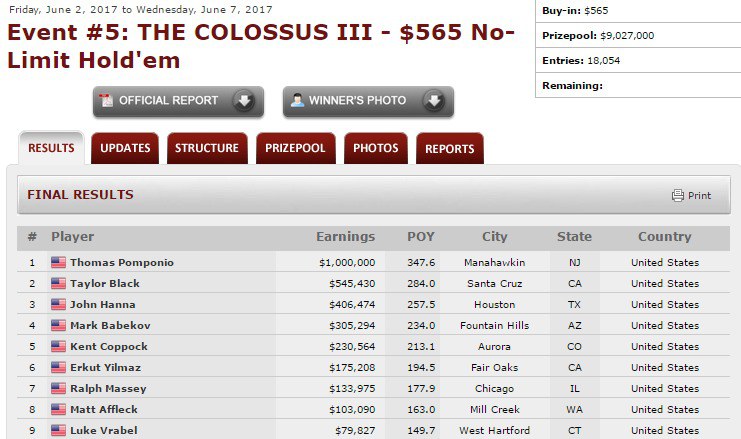View the Photos tab
741x439 pixels.
[x=375, y=149]
